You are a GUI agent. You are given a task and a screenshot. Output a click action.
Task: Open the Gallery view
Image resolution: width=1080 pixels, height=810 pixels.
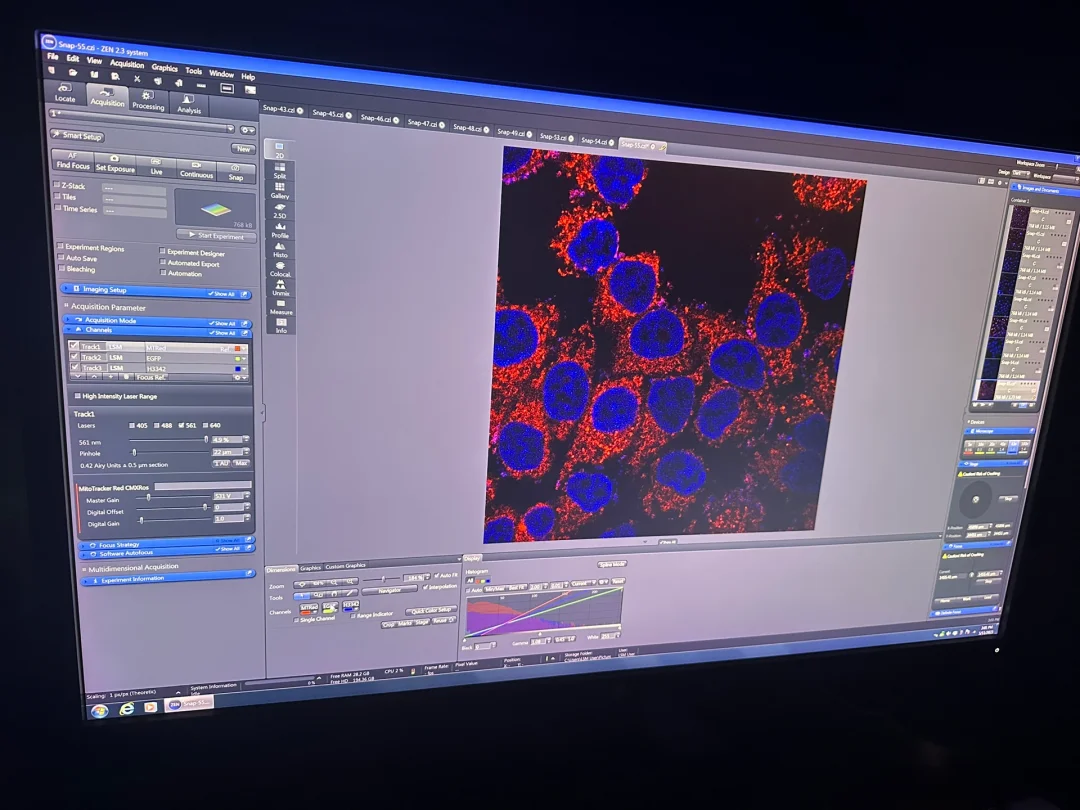coord(280,190)
